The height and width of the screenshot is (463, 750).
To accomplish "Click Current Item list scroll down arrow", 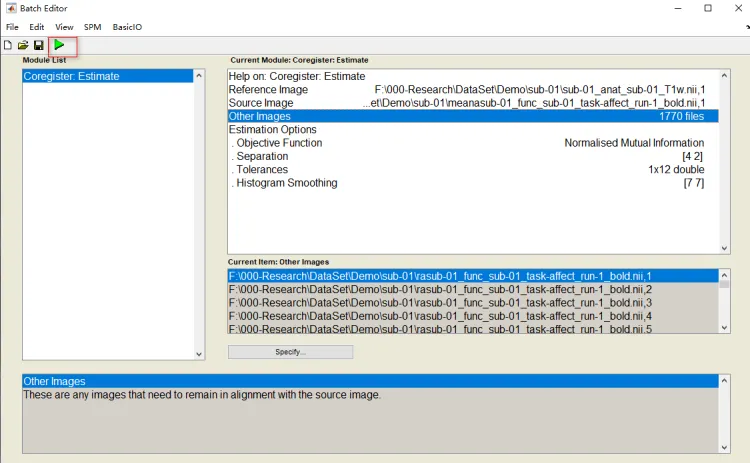I will (724, 328).
